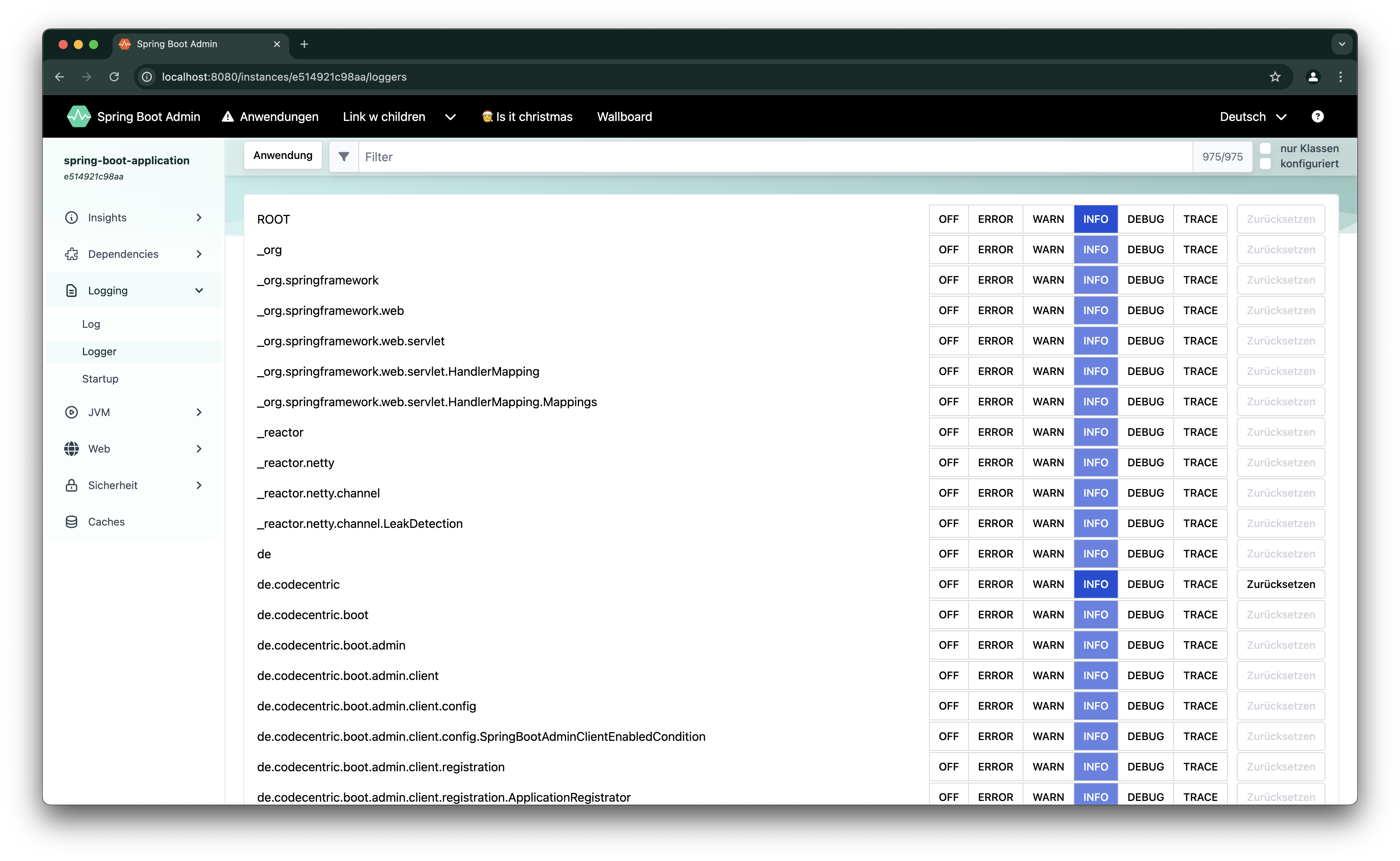Select the Web globe icon

(x=71, y=448)
